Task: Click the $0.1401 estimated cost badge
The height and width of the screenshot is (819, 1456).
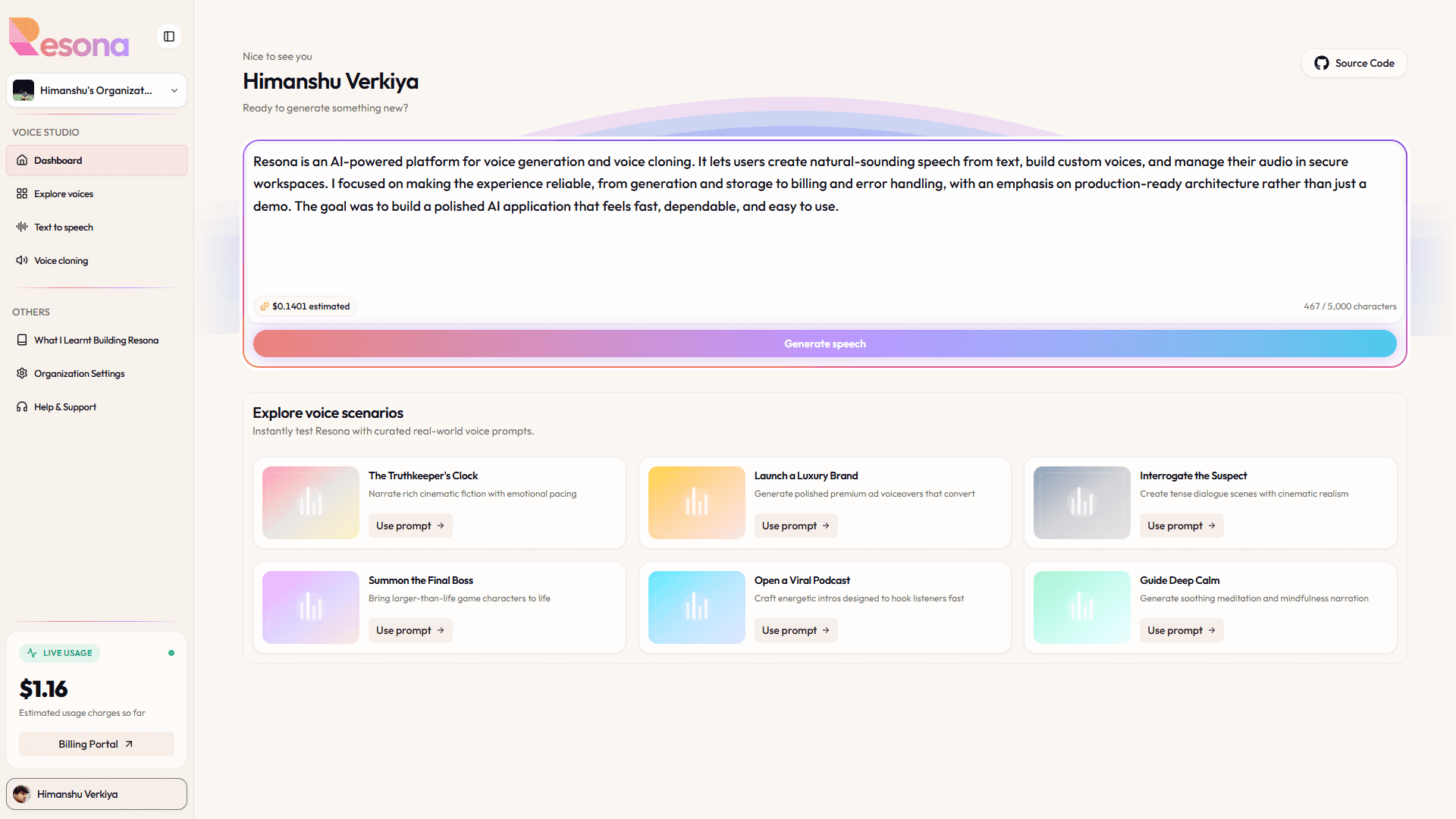Action: pyautogui.click(x=305, y=306)
